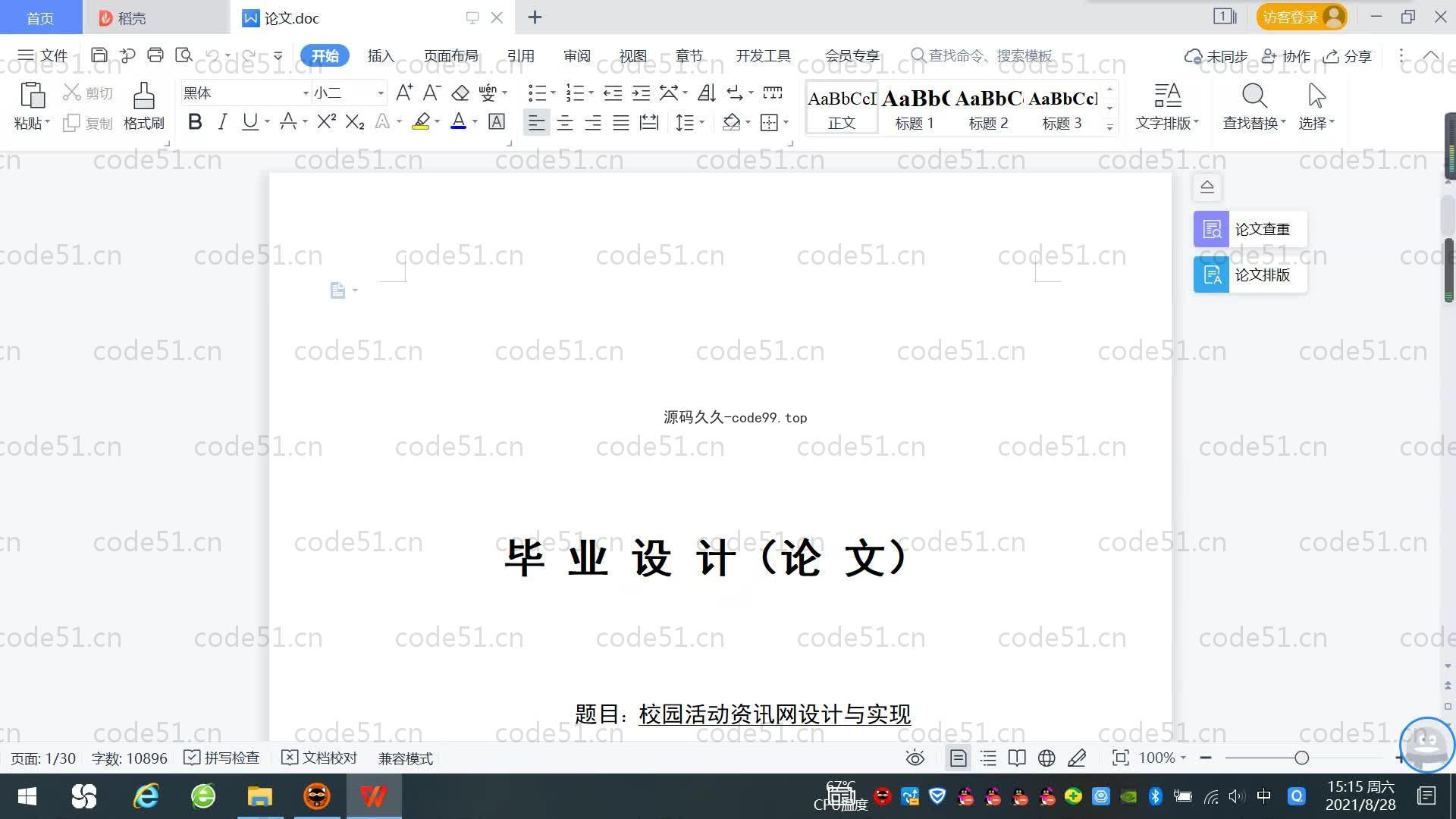Viewport: 1456px width, 819px height.
Task: Switch to web layout view
Action: pos(1046,758)
